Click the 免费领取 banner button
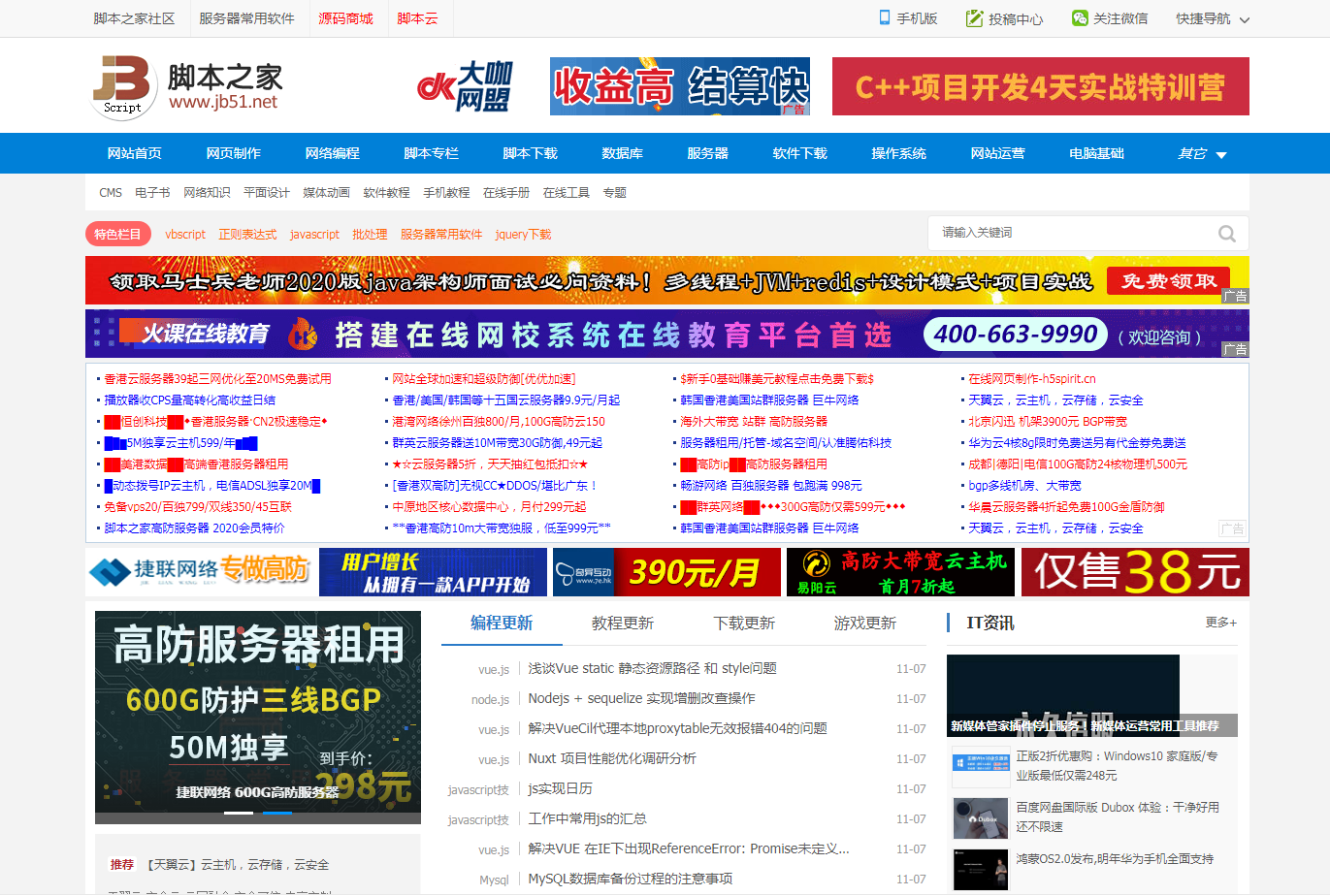The width and height of the screenshot is (1330, 896). coord(1168,281)
